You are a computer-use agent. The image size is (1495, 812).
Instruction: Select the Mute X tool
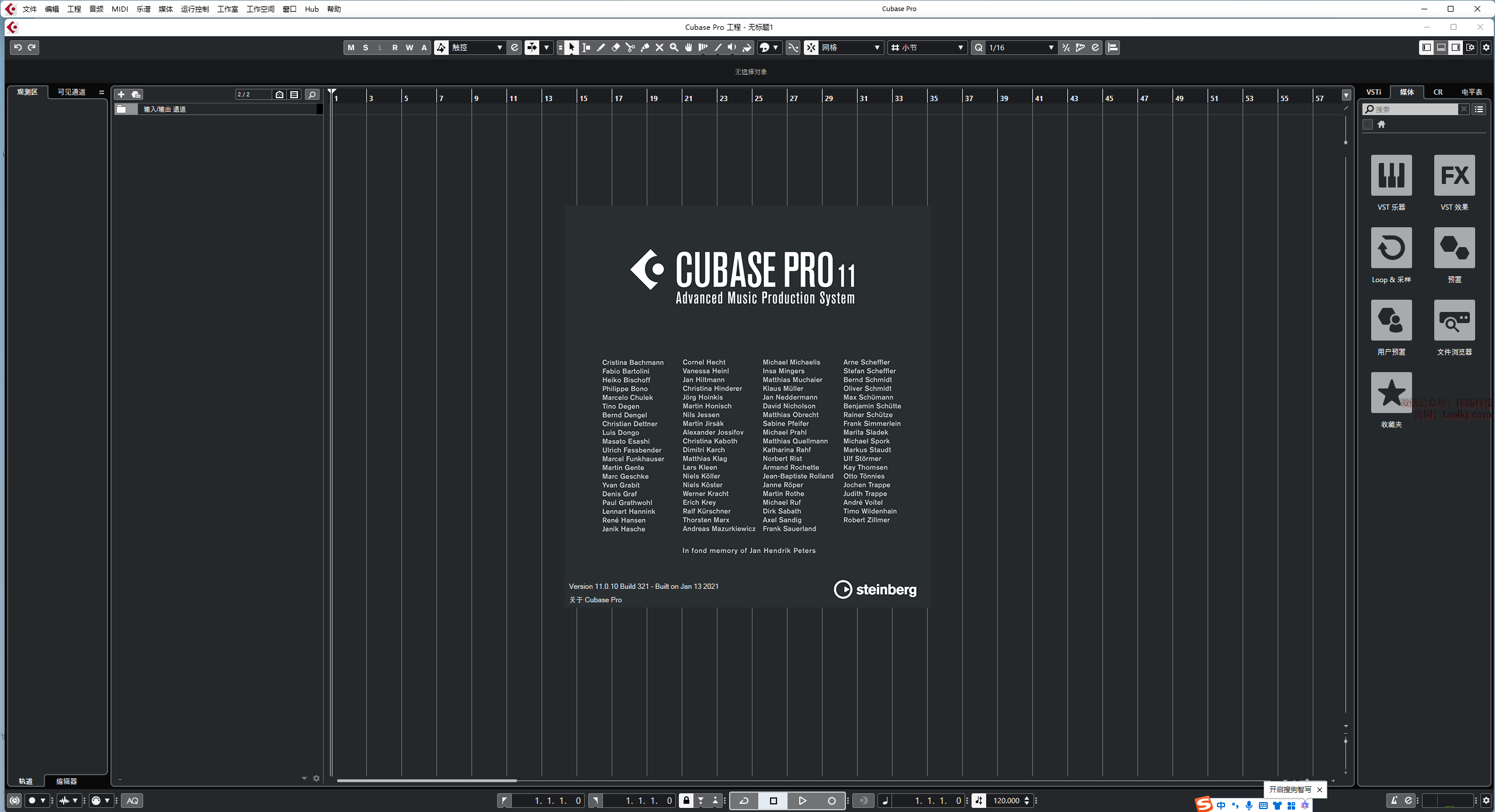point(659,48)
